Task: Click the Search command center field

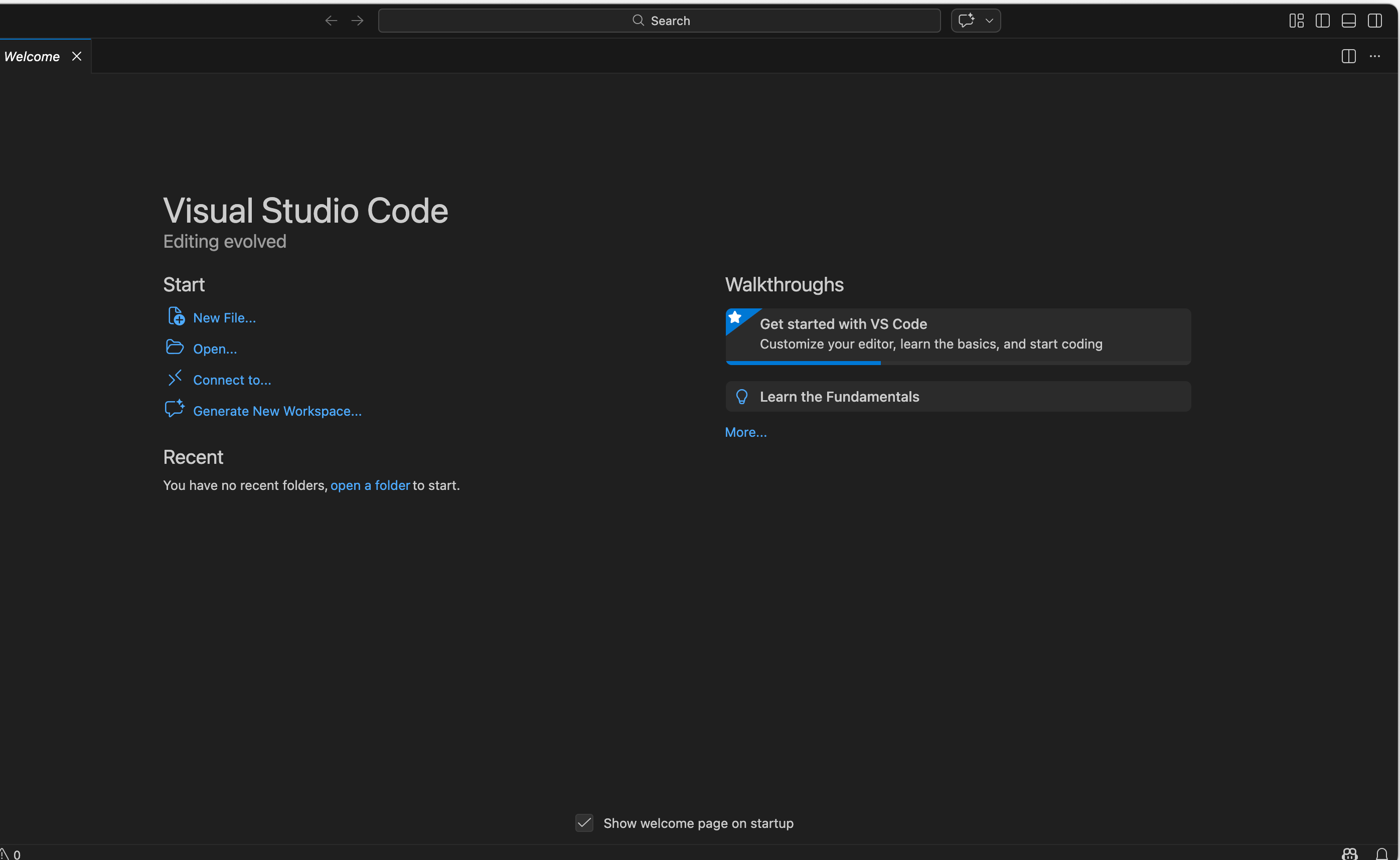Action: 659,21
